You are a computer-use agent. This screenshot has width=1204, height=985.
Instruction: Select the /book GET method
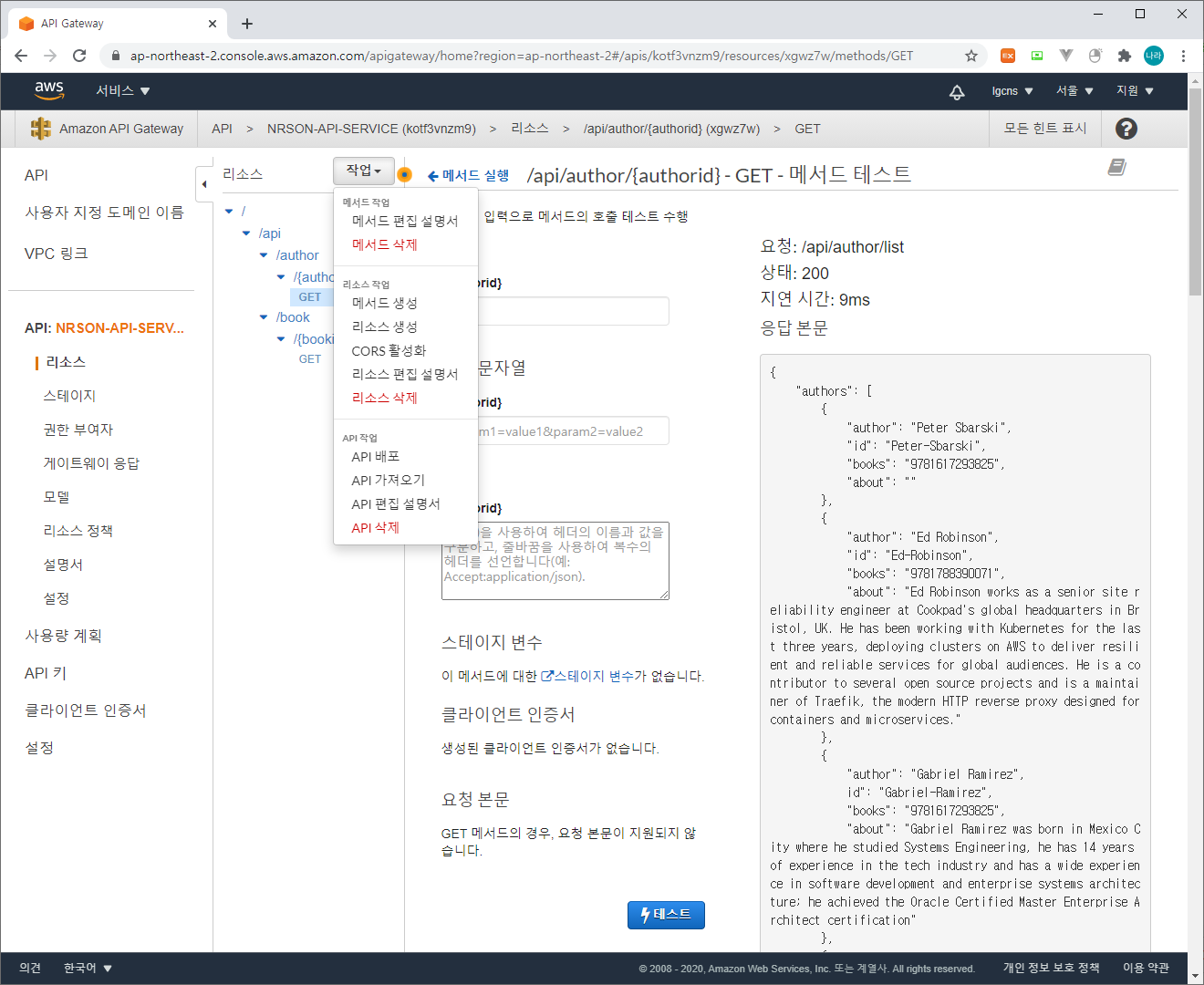point(310,359)
